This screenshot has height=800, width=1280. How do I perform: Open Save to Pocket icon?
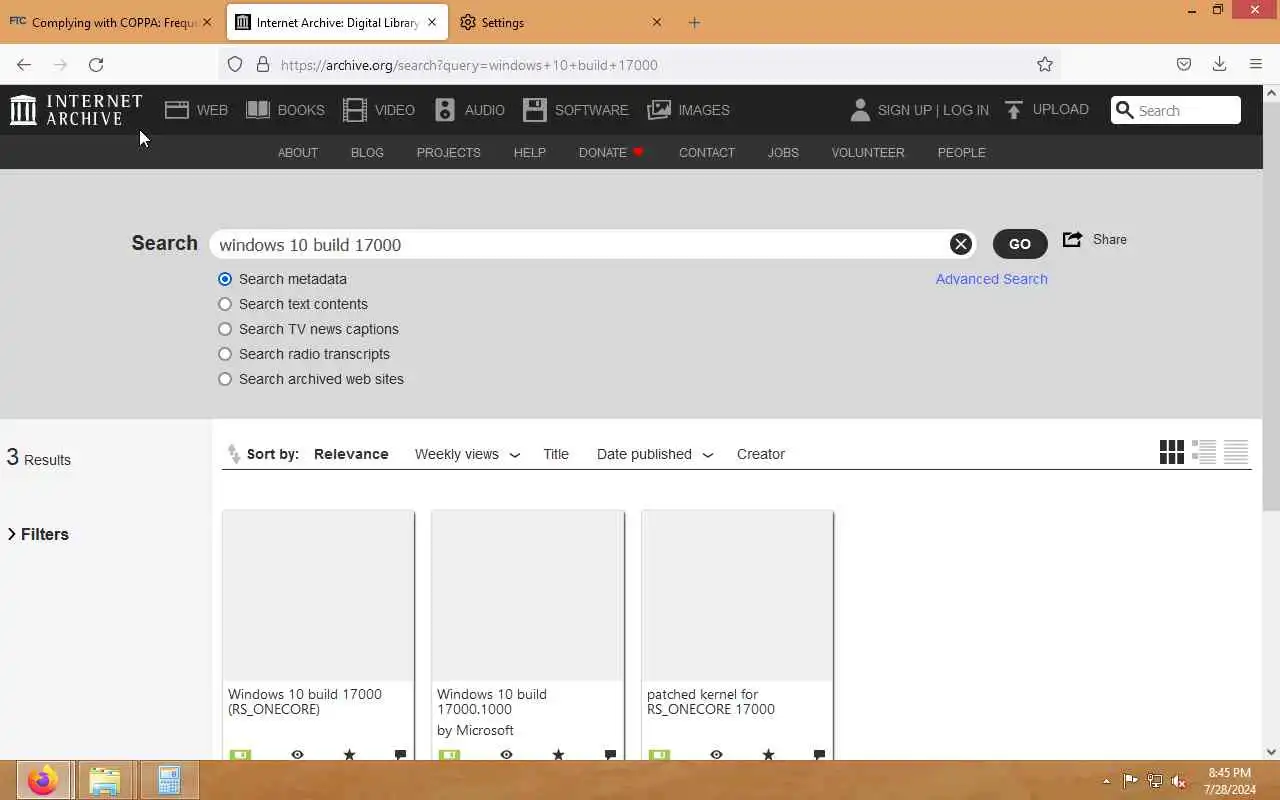point(1184,65)
